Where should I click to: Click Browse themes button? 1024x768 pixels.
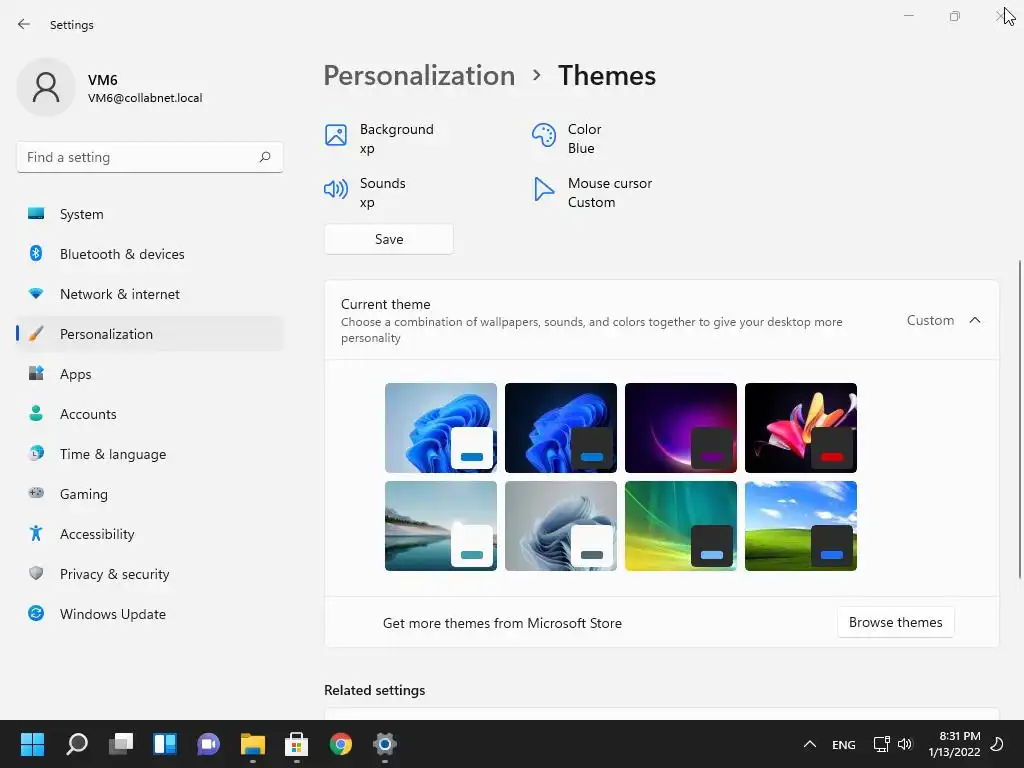point(895,622)
